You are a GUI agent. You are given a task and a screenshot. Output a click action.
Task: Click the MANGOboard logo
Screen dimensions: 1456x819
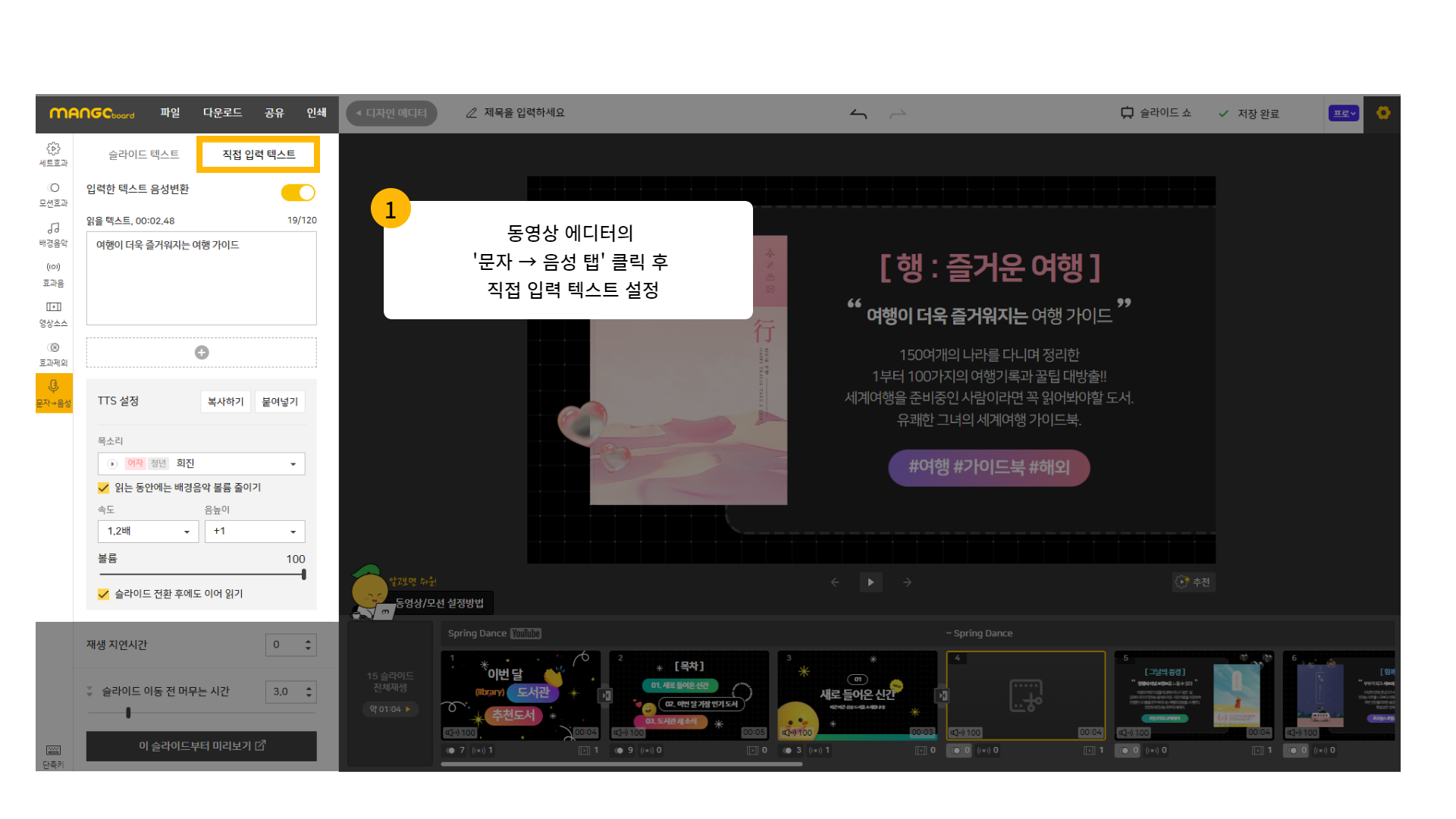[x=92, y=113]
